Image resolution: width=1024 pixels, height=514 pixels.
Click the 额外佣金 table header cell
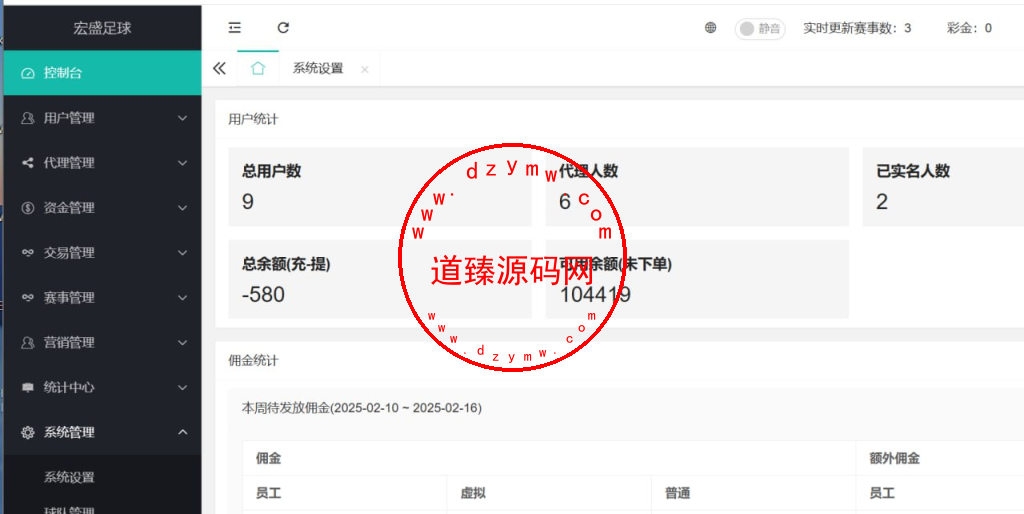click(940, 458)
